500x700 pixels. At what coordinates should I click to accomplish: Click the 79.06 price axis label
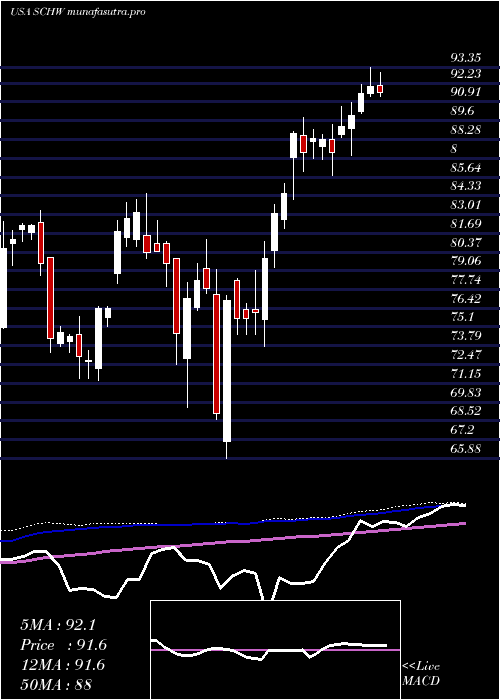point(465,261)
